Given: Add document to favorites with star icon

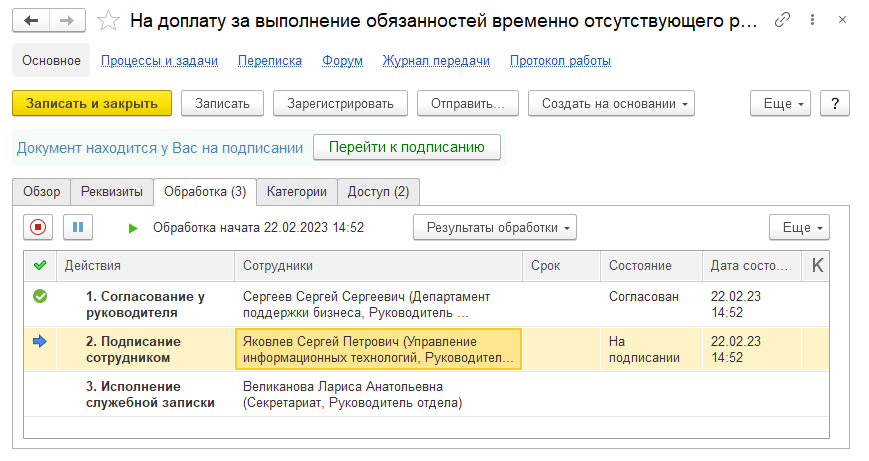Looking at the screenshot, I should (110, 20).
